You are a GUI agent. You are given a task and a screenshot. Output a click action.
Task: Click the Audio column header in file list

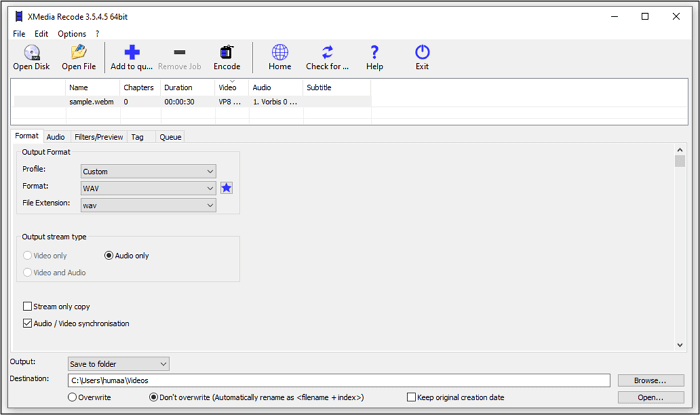(x=276, y=87)
